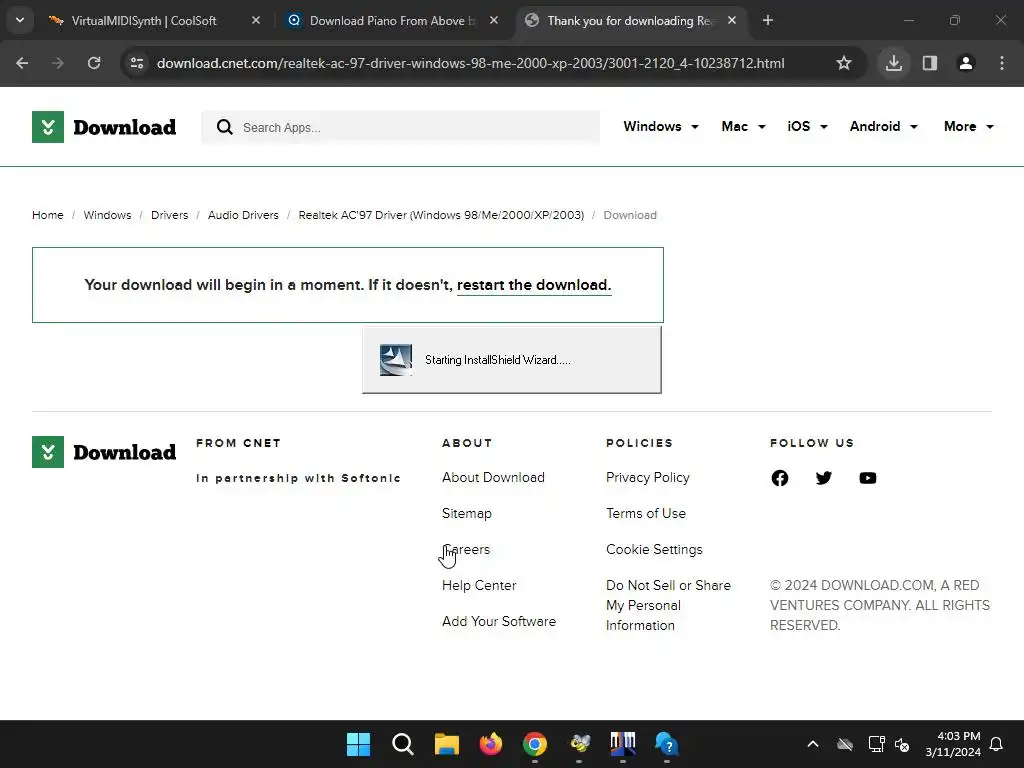Close the VirtualMIDISynth tab
The image size is (1024, 768).
coord(256,21)
